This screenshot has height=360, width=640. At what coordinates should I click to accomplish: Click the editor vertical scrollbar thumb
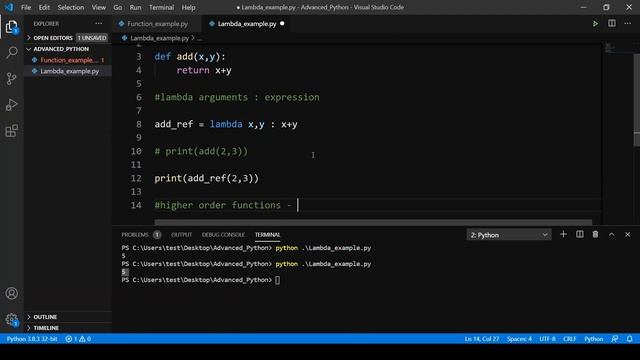tap(636, 100)
